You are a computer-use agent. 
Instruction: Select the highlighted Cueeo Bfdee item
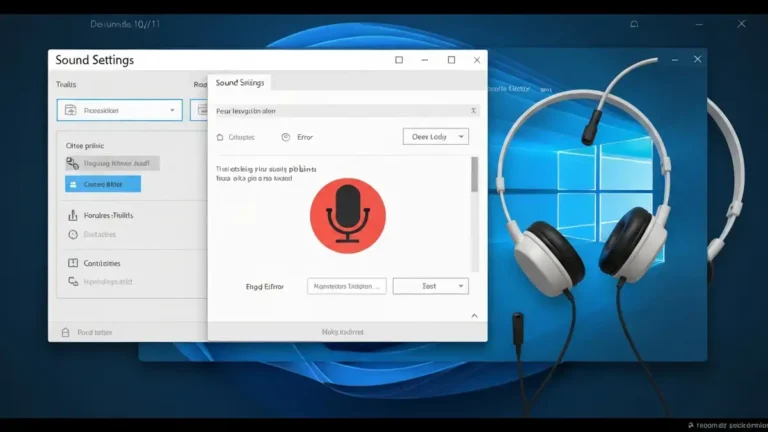click(103, 184)
